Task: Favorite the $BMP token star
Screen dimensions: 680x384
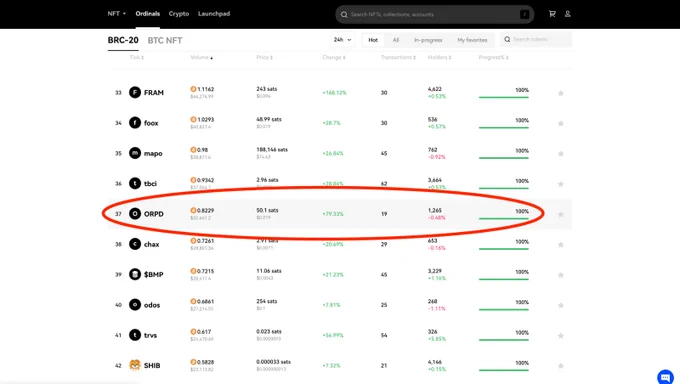Action: coord(561,275)
